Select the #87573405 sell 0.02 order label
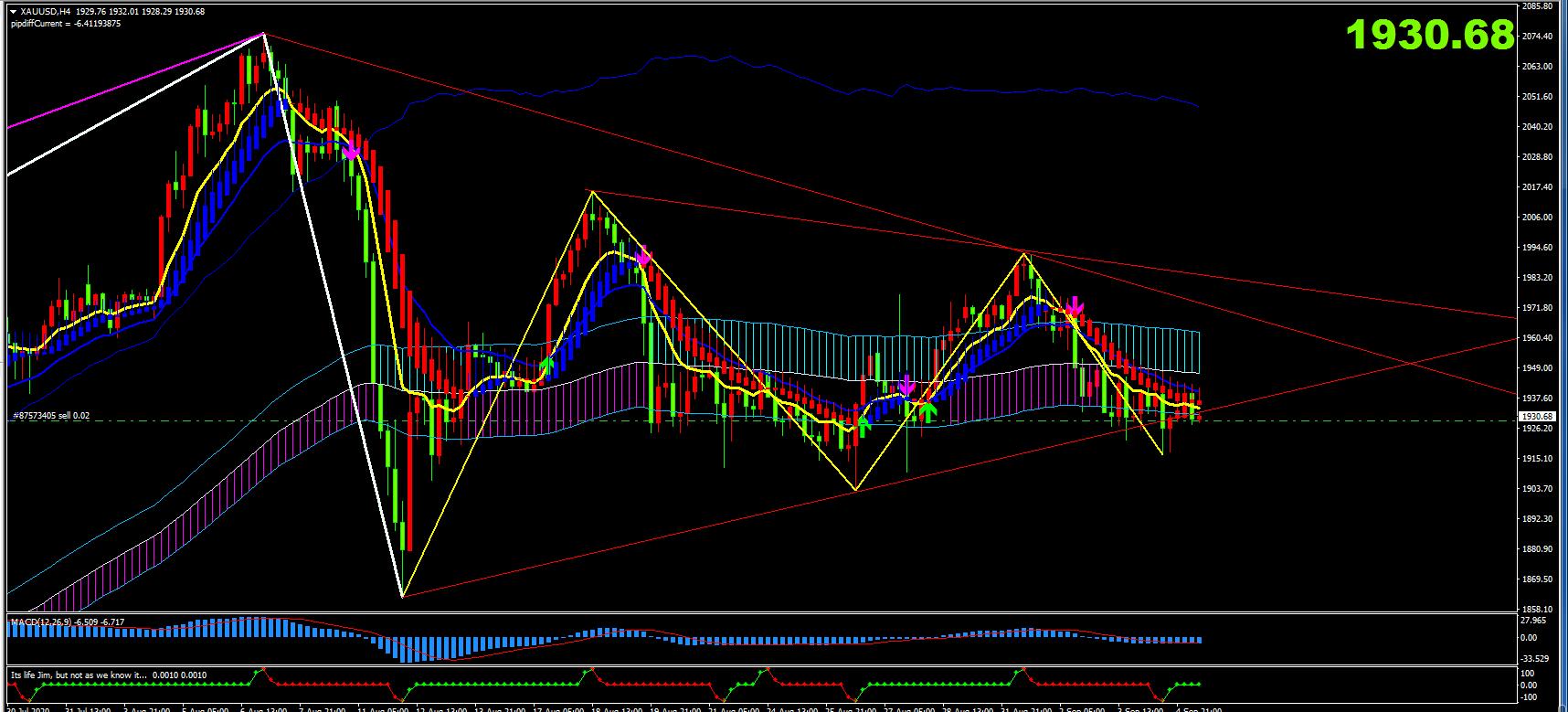1568x712 pixels. click(52, 416)
